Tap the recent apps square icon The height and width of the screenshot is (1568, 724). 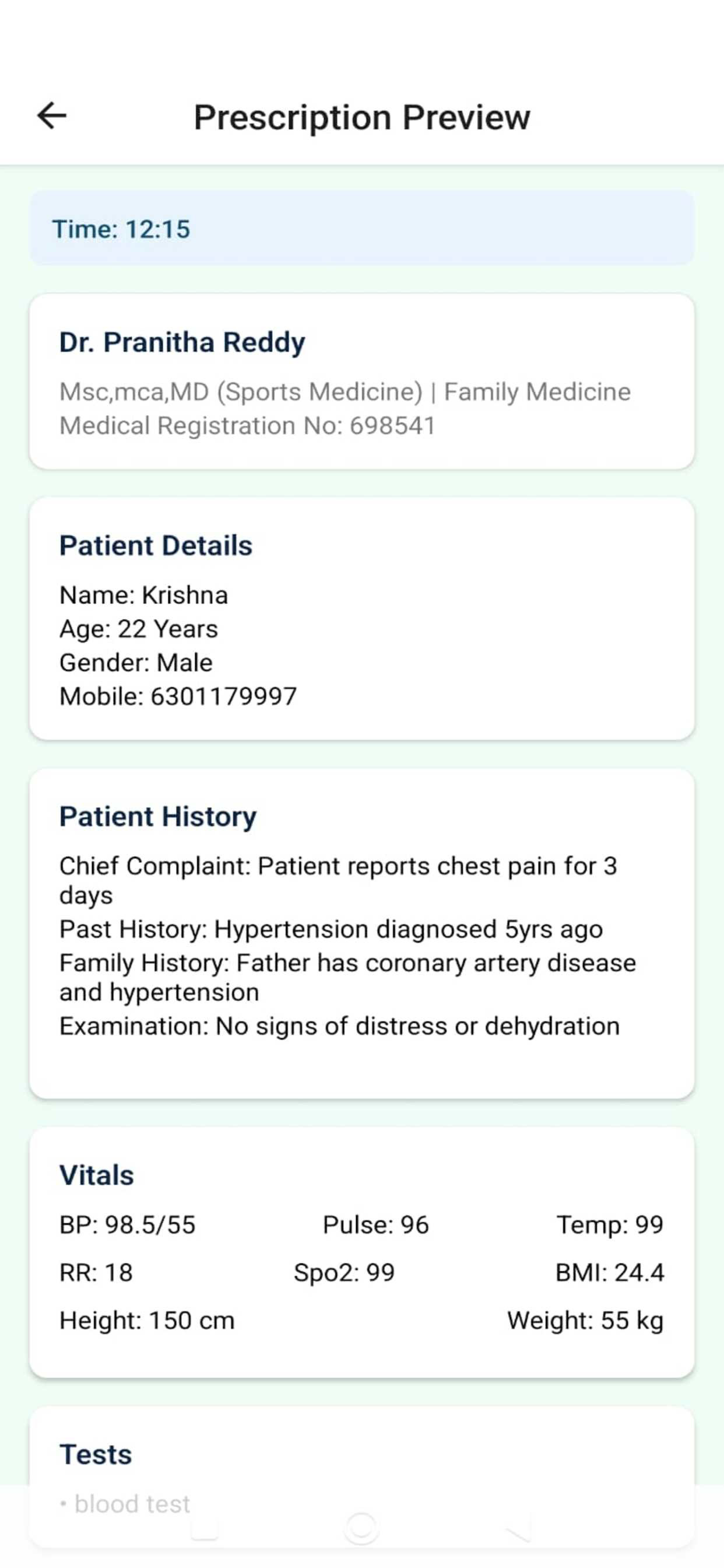(205, 1527)
